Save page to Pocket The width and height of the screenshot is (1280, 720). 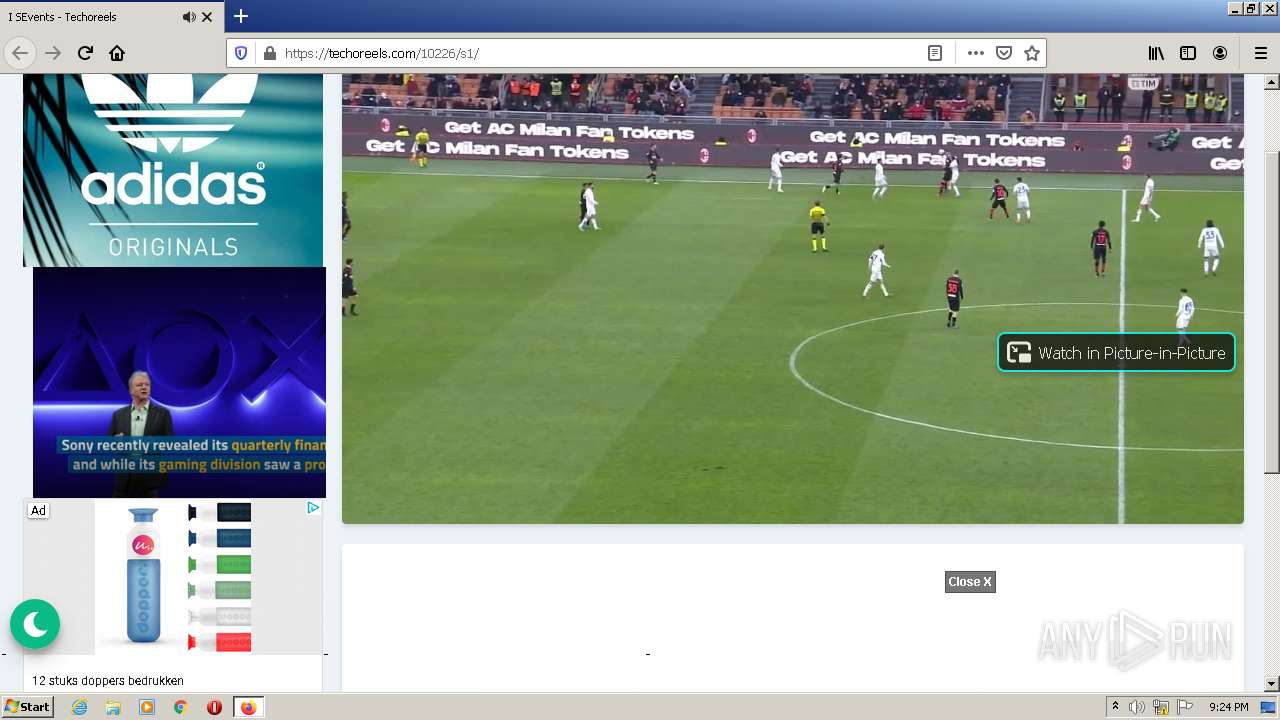coord(1004,53)
